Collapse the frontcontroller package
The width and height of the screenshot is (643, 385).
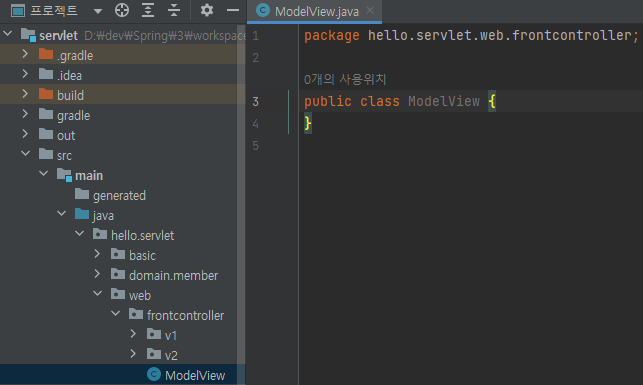tap(116, 314)
